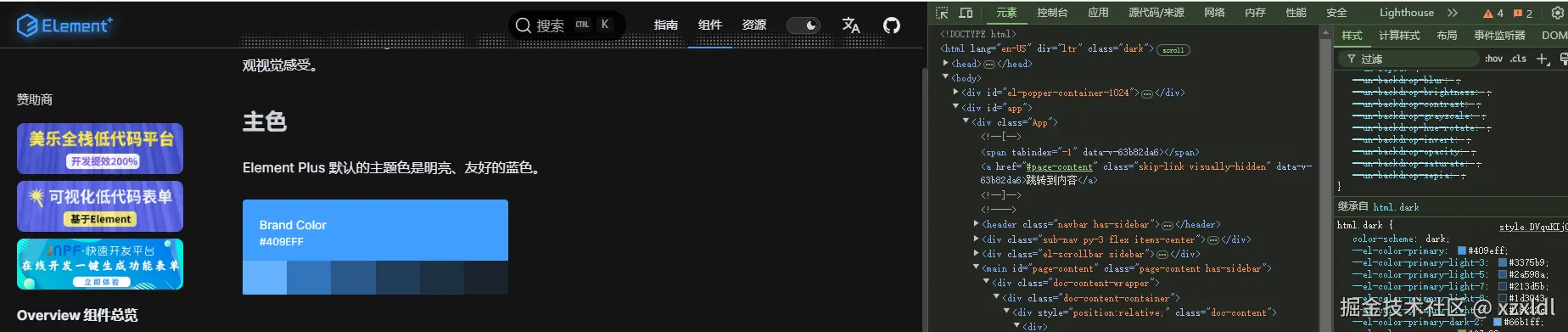Go to the 指南 nav item
Screen dimensions: 1568x332
tap(666, 25)
